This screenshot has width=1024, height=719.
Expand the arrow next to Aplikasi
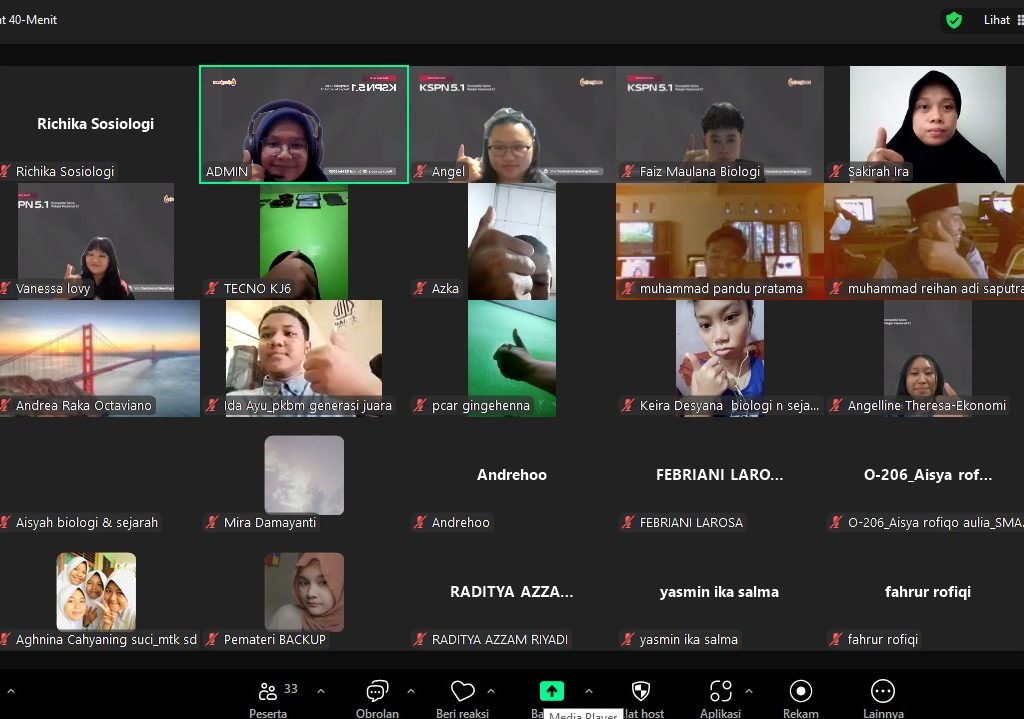tap(749, 691)
